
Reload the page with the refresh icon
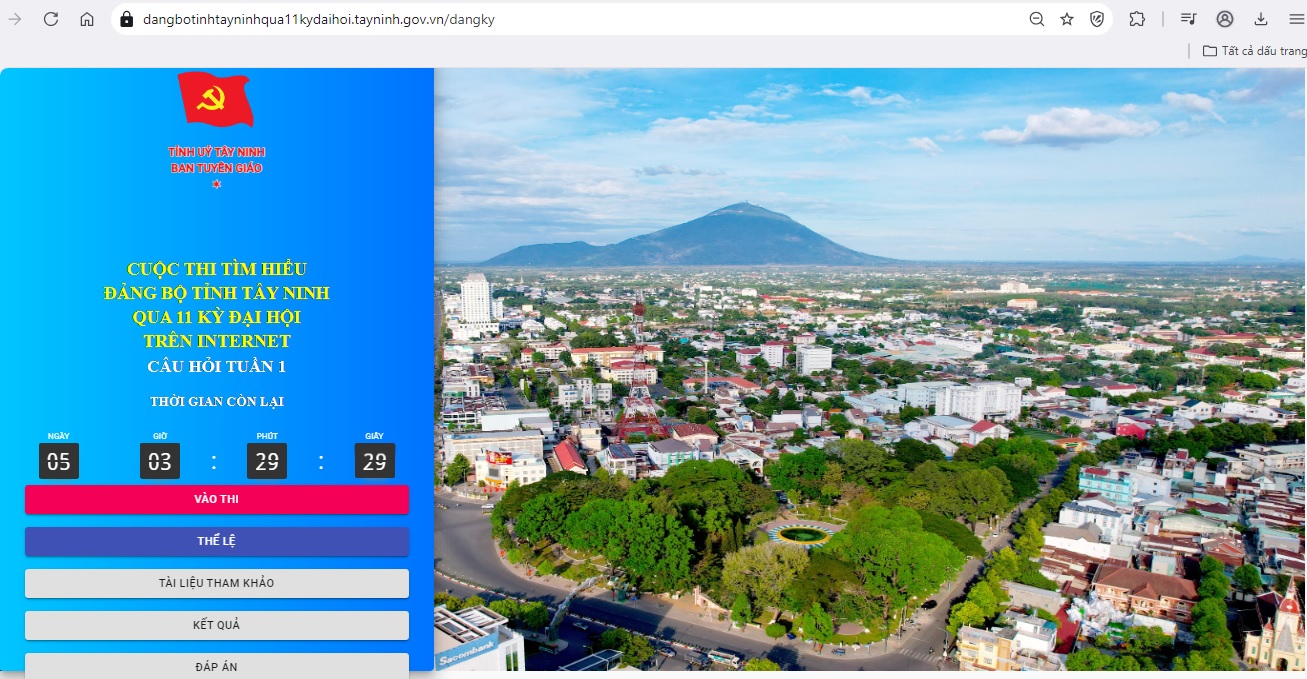pyautogui.click(x=51, y=19)
